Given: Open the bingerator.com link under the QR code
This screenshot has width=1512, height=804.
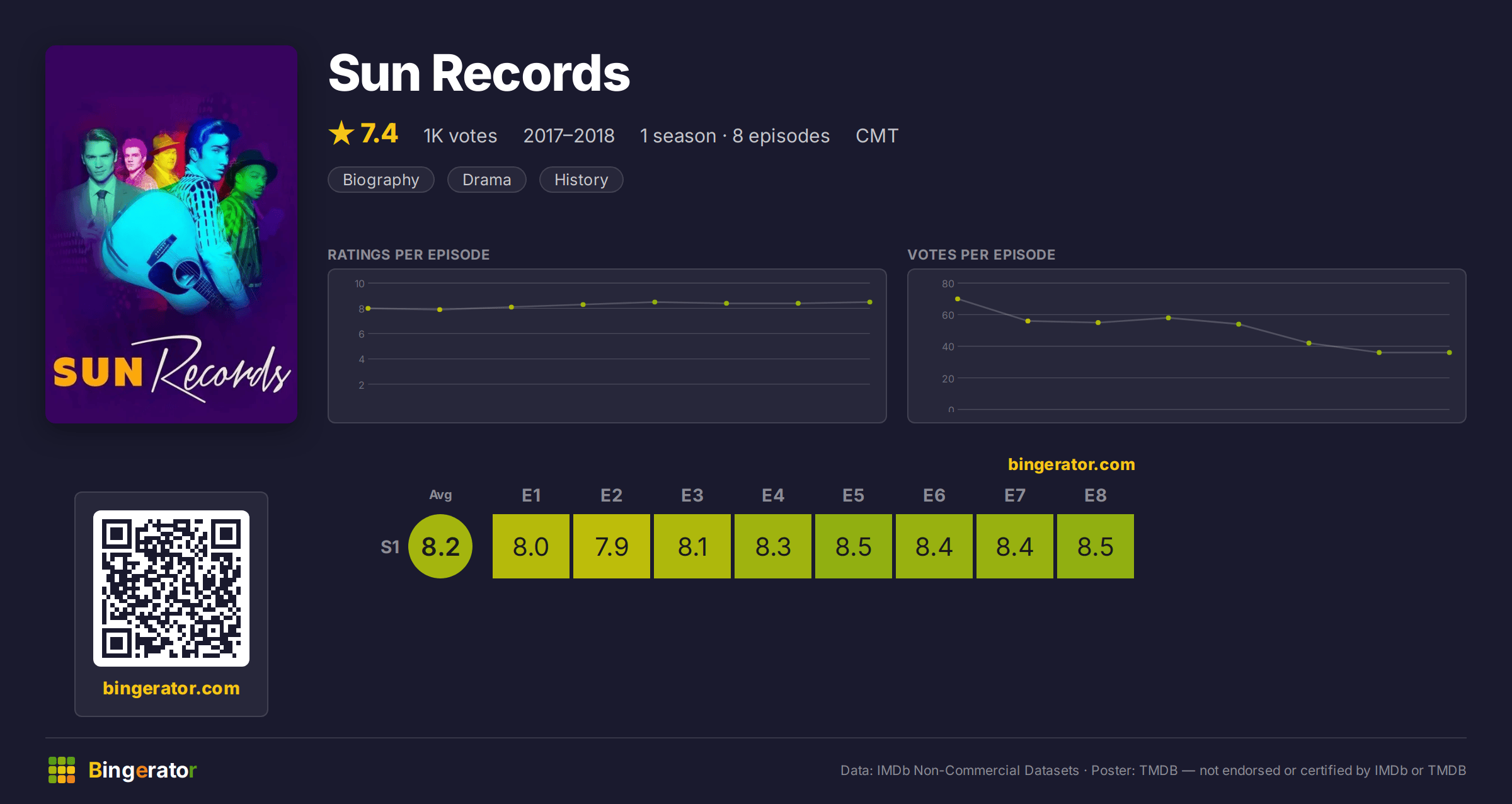Looking at the screenshot, I should 171,688.
